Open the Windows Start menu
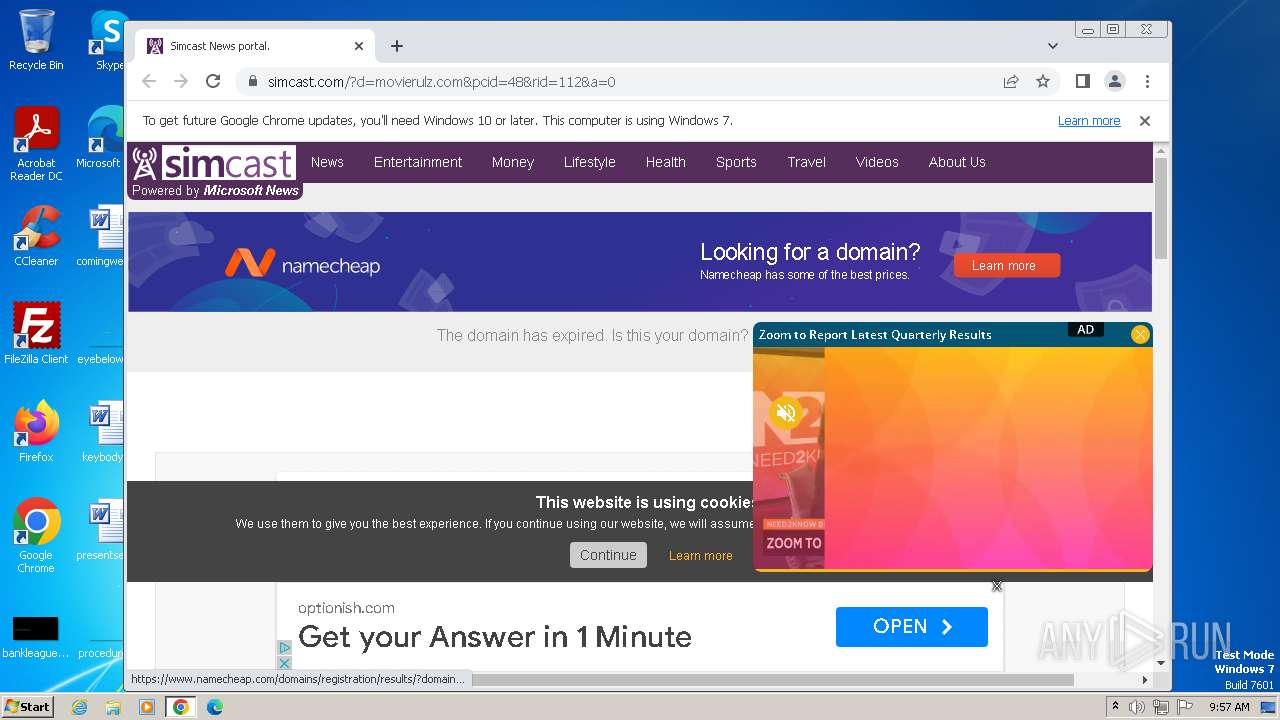Image resolution: width=1280 pixels, height=720 pixels. pos(27,706)
